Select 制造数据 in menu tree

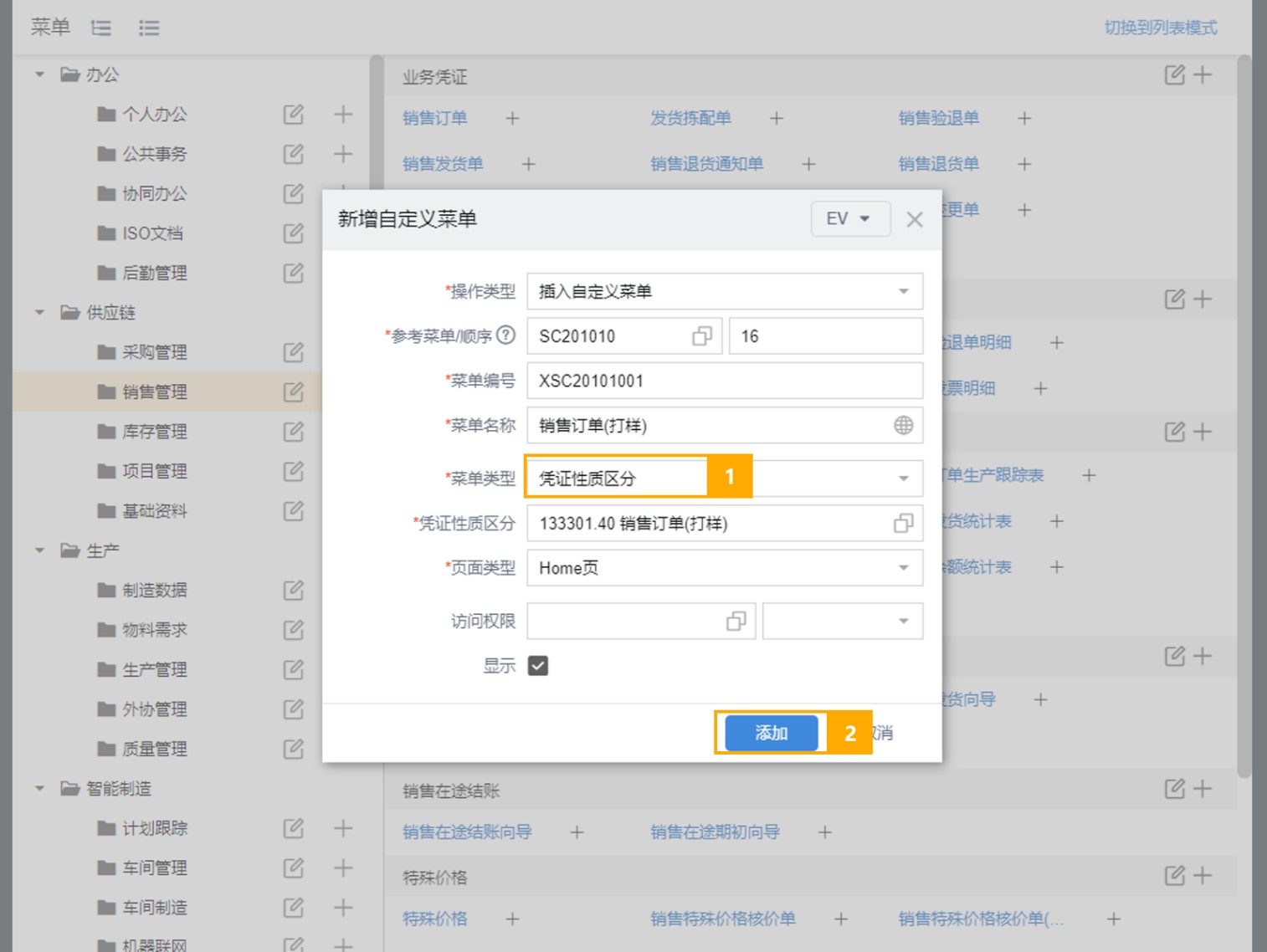pos(155,590)
